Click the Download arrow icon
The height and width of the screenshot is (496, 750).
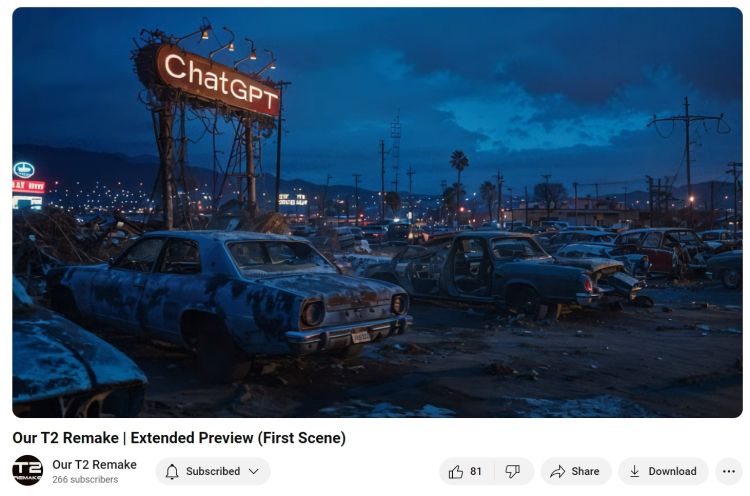[x=634, y=472]
